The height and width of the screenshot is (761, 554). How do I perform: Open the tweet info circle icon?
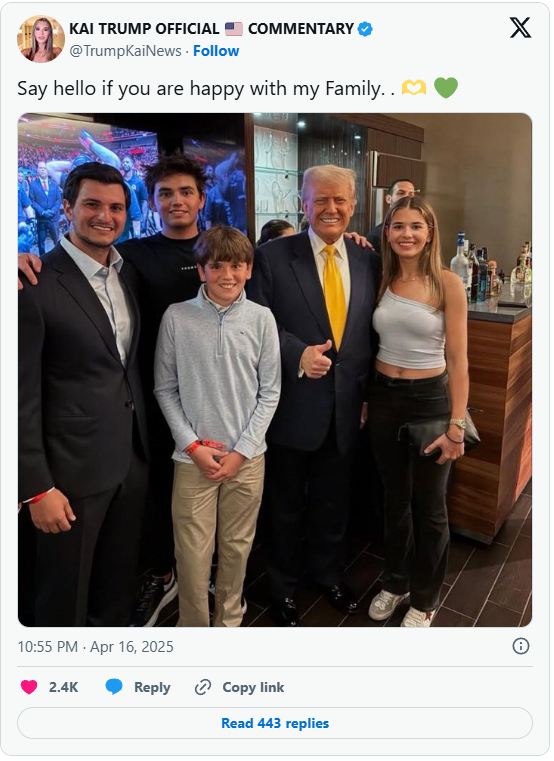click(521, 646)
